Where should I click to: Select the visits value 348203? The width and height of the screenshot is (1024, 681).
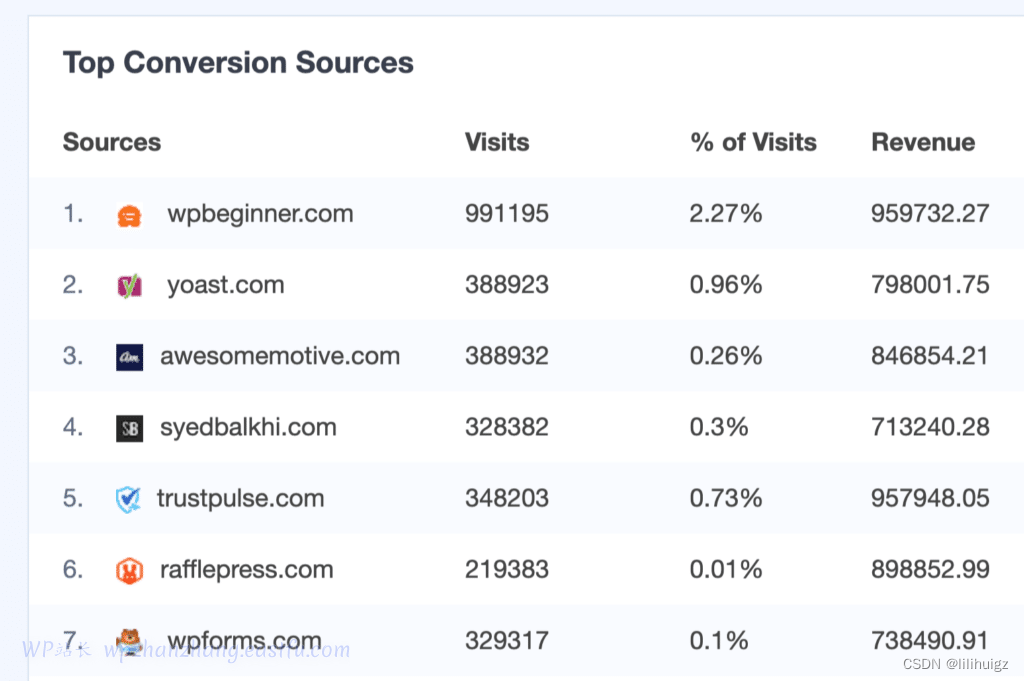tap(507, 498)
